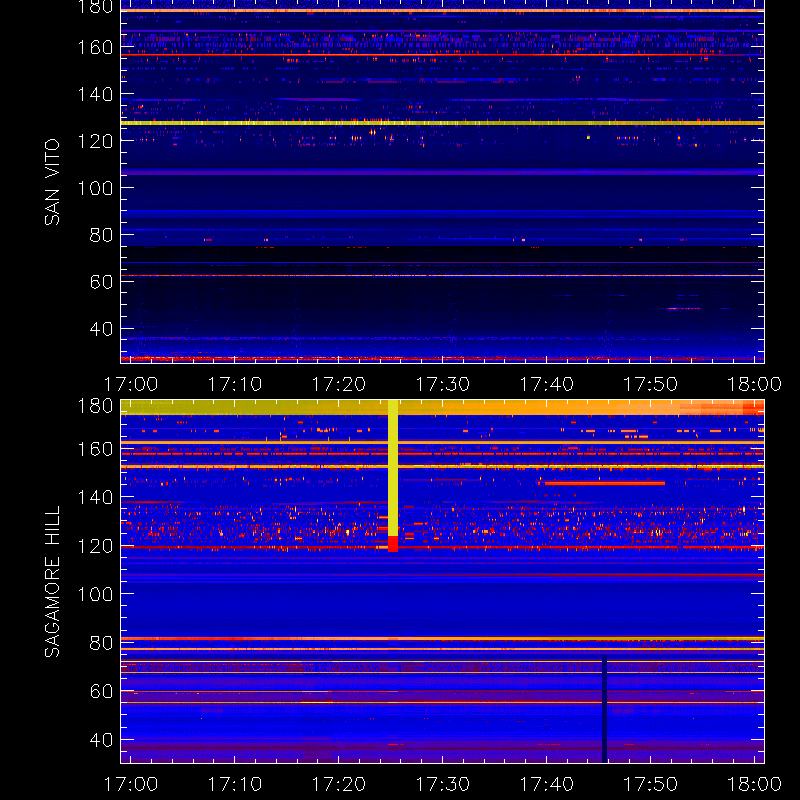Select the 80 label on Sagamore Hill axis
Viewport: 800px width, 800px height.
coord(101,643)
